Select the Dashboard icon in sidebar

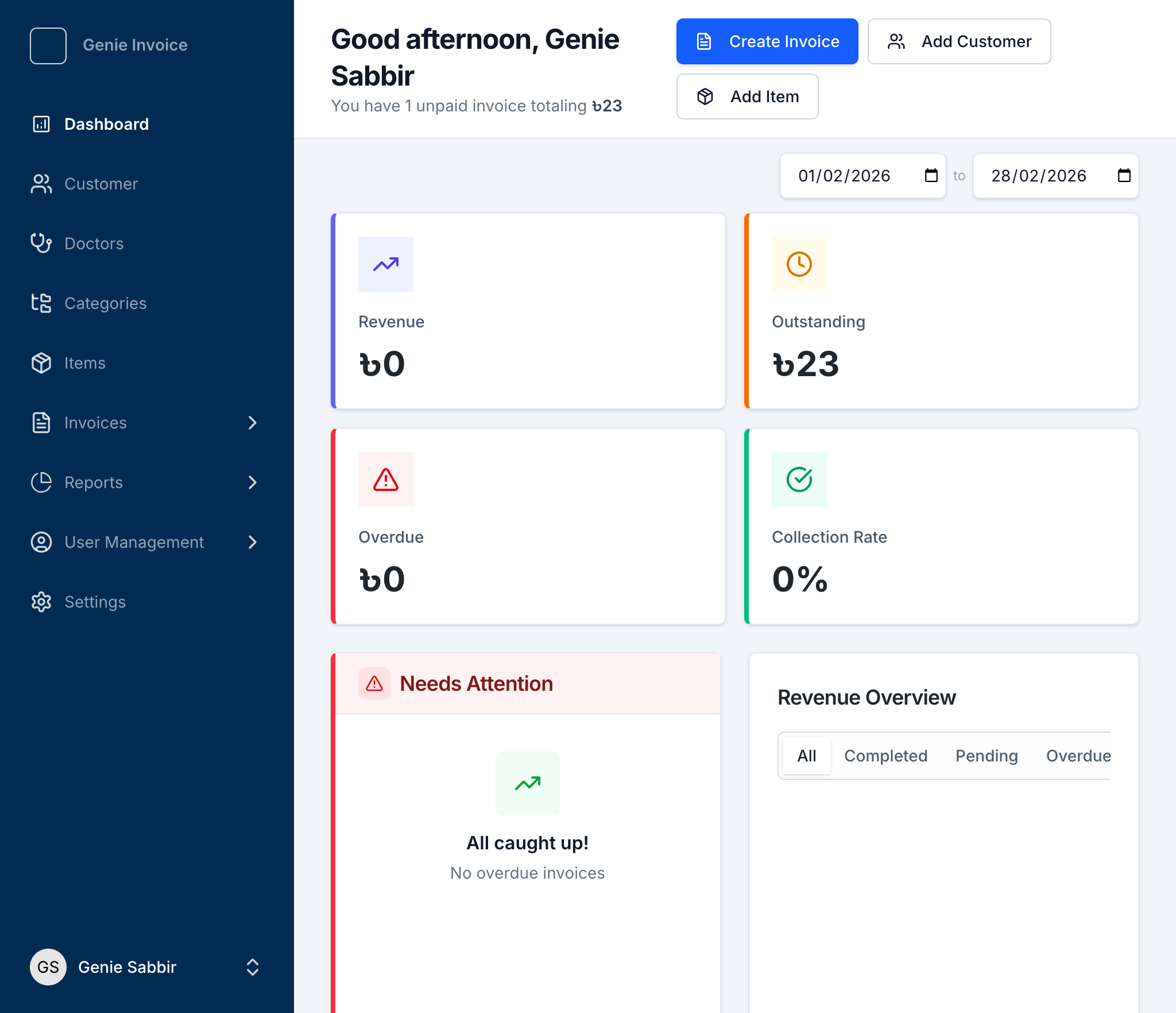point(40,124)
